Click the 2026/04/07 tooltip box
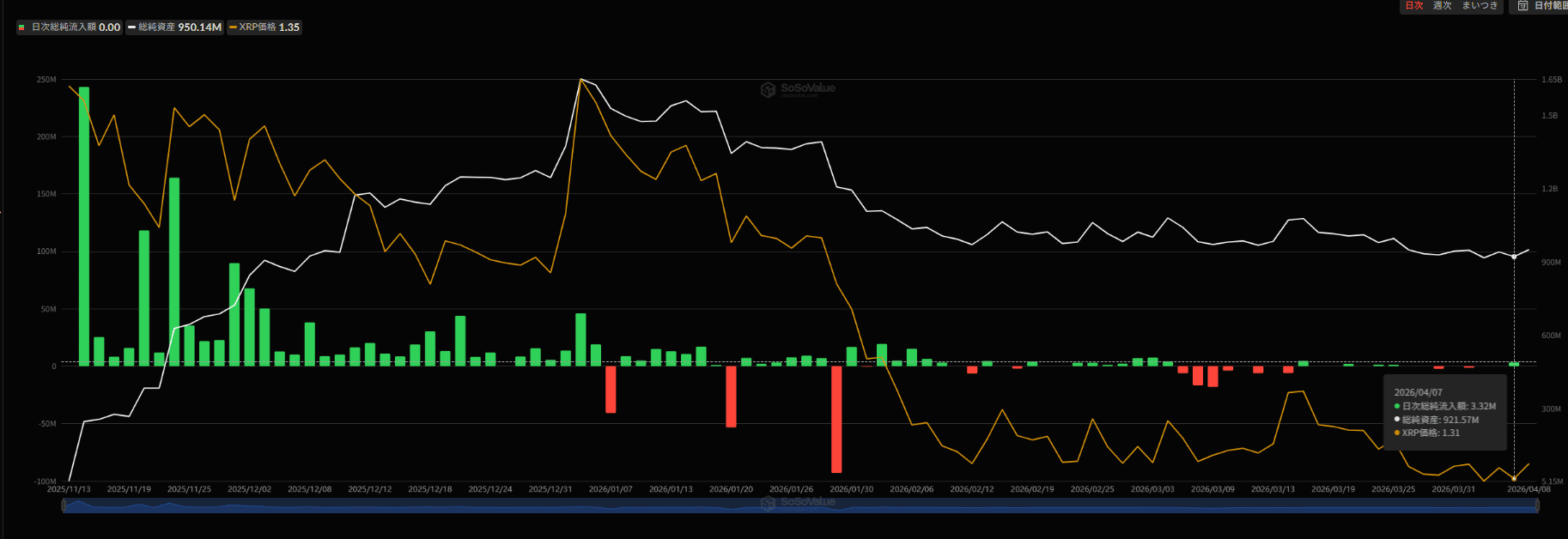 point(1445,413)
